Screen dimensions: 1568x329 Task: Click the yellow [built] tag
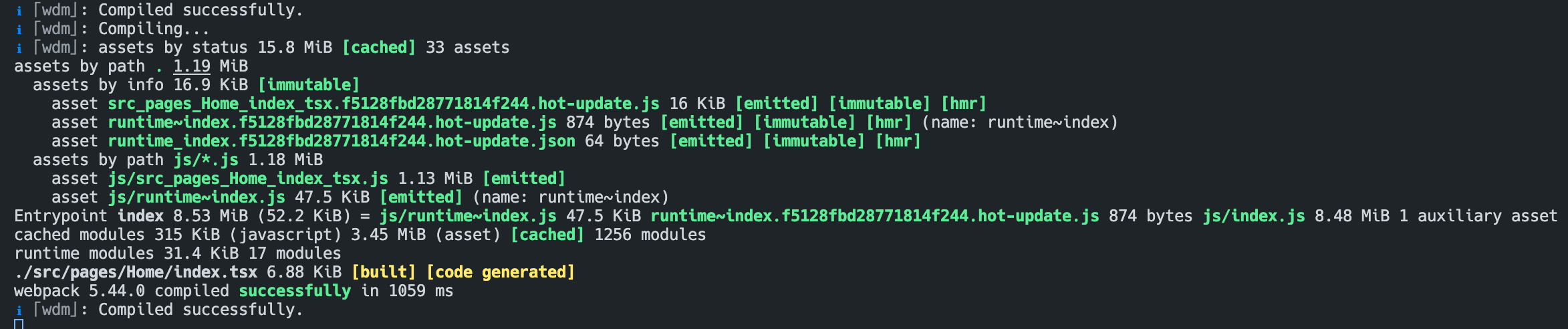(384, 272)
